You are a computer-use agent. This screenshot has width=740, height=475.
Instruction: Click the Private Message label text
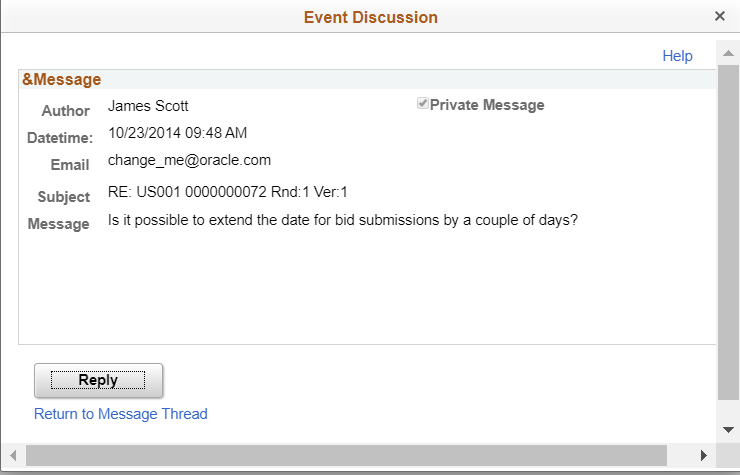pos(487,105)
